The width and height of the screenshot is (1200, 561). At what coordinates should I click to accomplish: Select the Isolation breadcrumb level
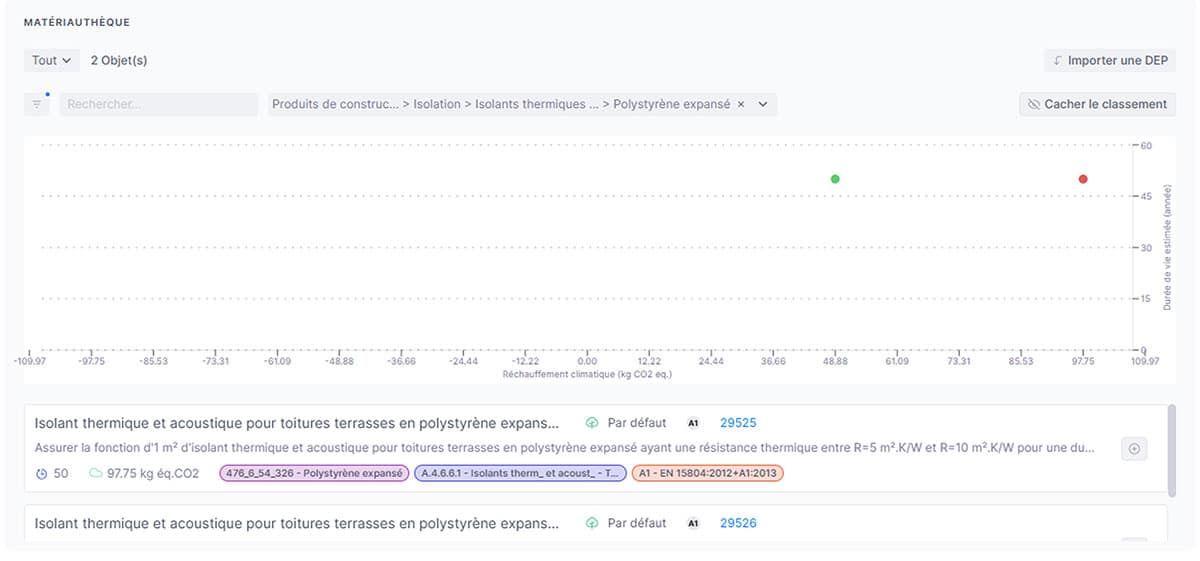[x=438, y=104]
